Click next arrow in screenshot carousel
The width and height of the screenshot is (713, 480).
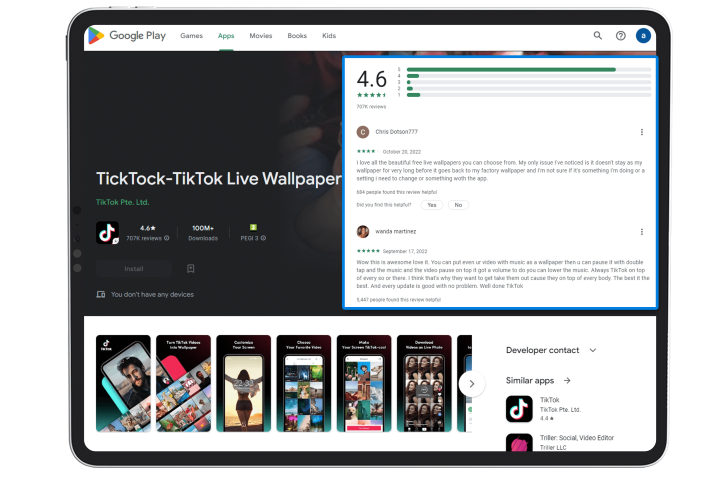click(472, 384)
